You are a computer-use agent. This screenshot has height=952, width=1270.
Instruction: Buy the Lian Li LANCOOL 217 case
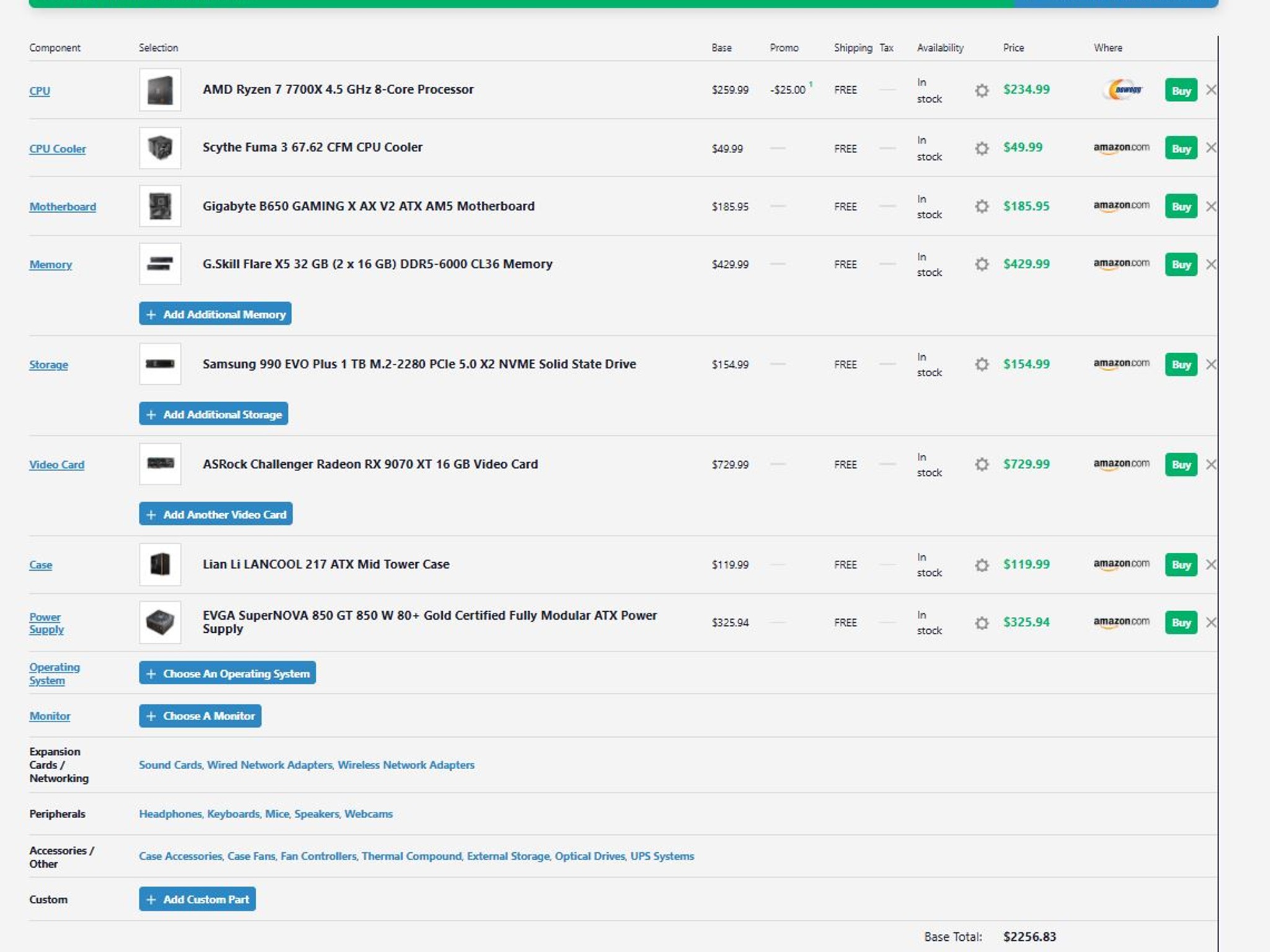click(1181, 565)
